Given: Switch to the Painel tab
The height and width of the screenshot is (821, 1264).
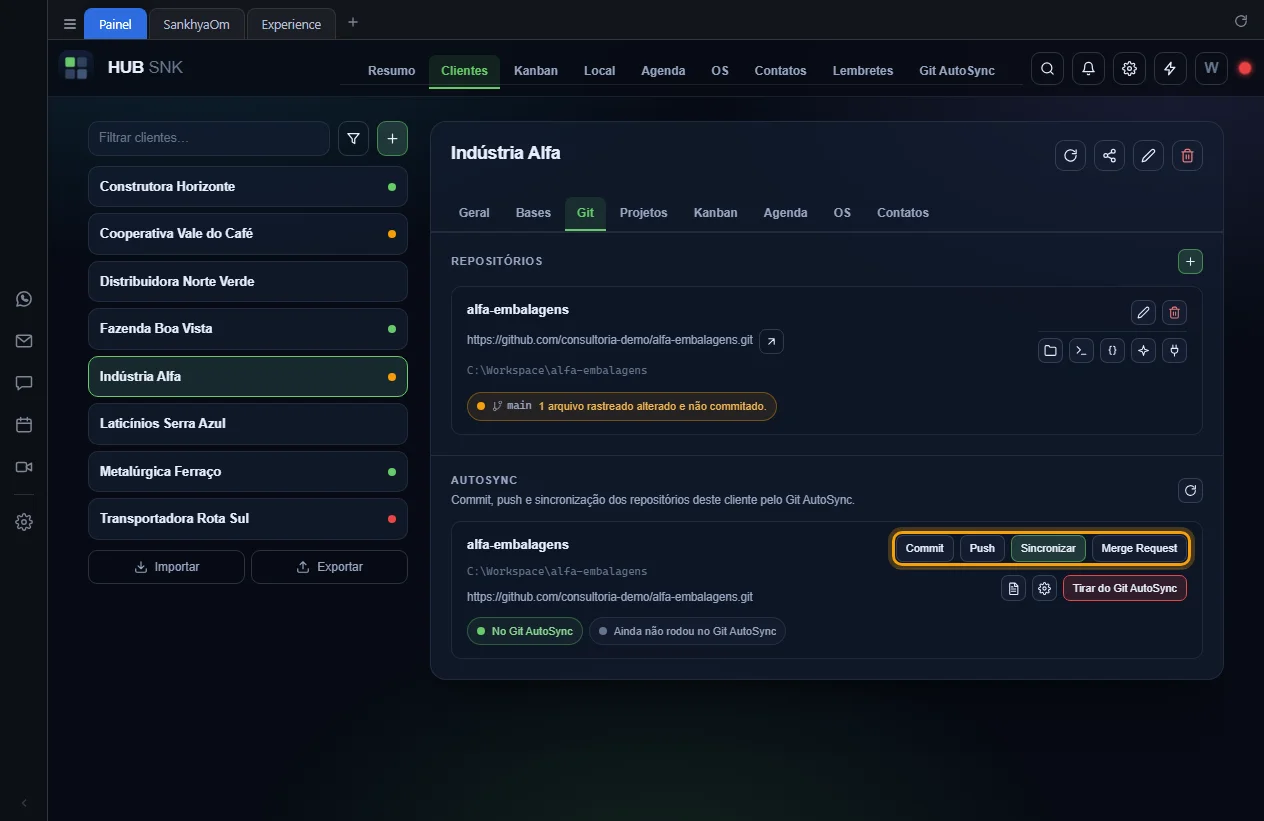Looking at the screenshot, I should tap(115, 24).
